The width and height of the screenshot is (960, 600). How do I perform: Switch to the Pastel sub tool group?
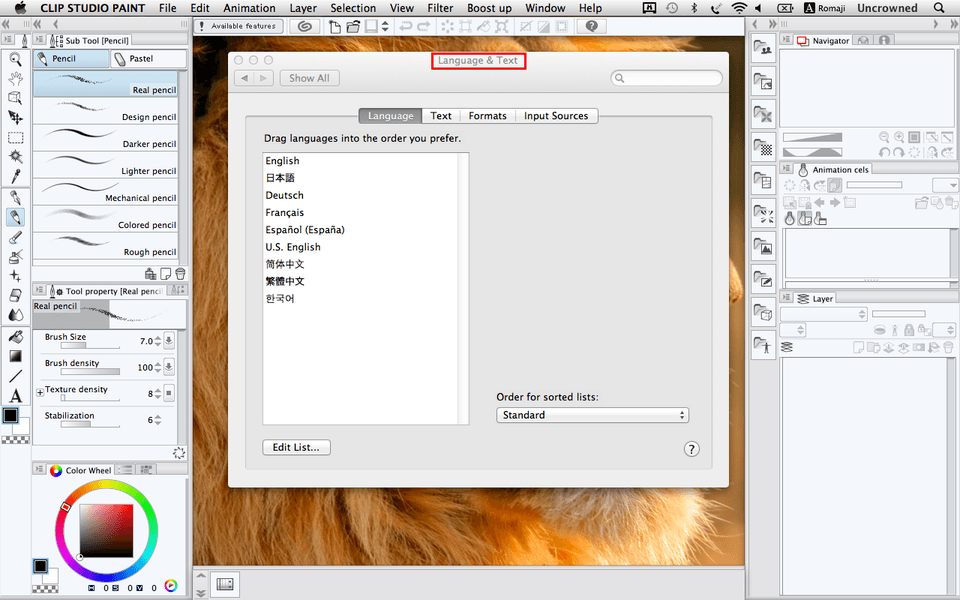[x=148, y=59]
